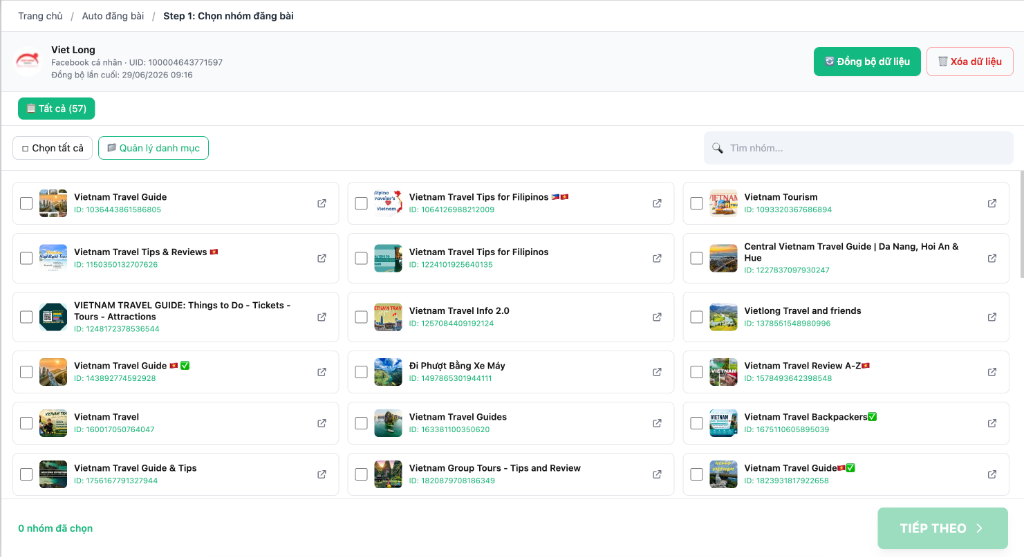
Task: Click the Xóa dữ liệu button
Action: [x=970, y=61]
